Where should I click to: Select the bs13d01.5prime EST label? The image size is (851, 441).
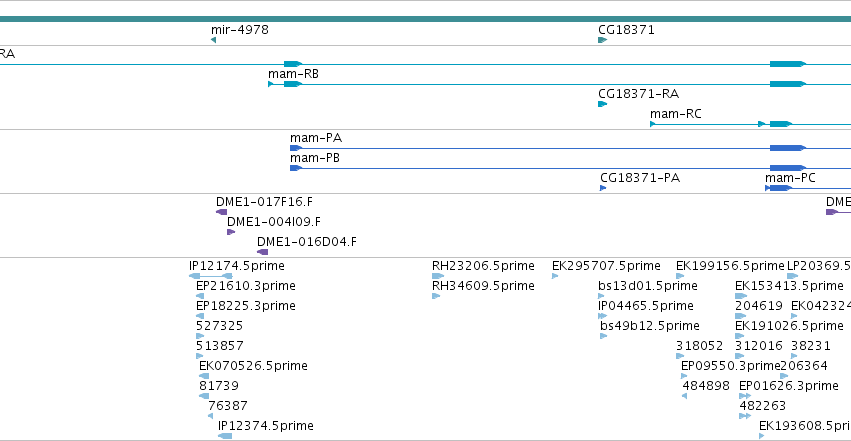(x=647, y=286)
